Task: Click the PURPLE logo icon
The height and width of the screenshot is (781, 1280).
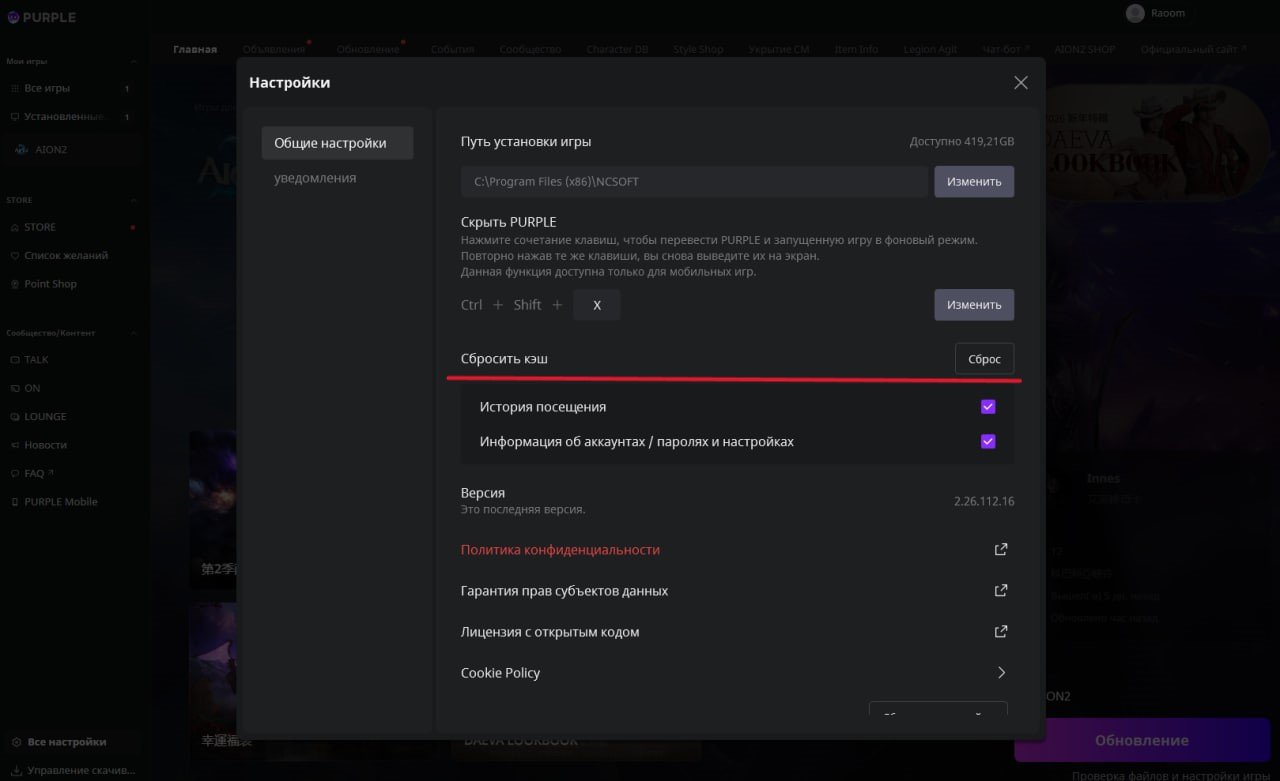Action: click(x=13, y=17)
